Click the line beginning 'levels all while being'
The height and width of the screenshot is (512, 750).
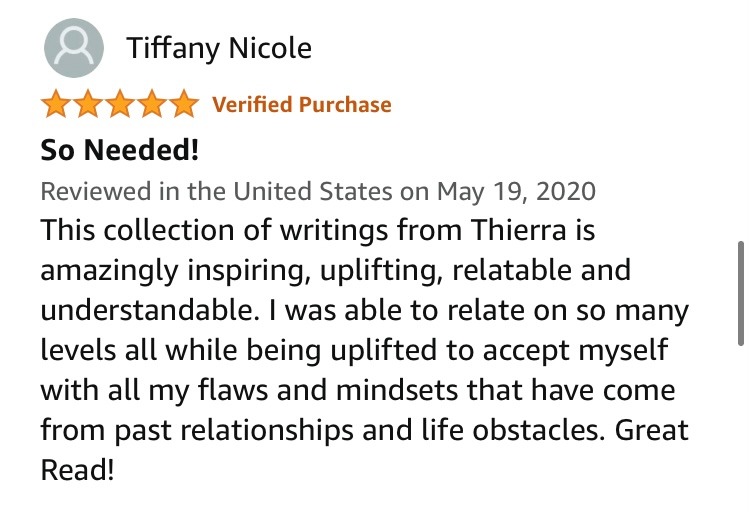[354, 351]
